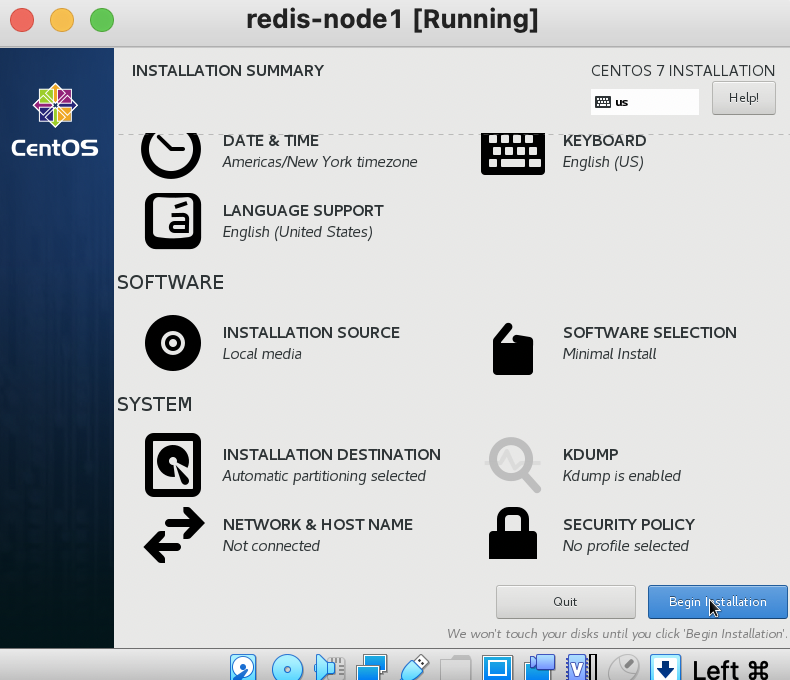Open Date & Time clock icon
790x680 pixels.
click(x=171, y=155)
